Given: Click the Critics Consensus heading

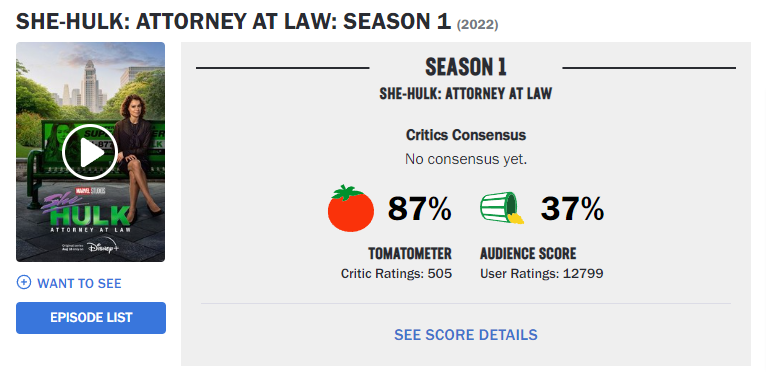Looking at the screenshot, I should tap(466, 135).
